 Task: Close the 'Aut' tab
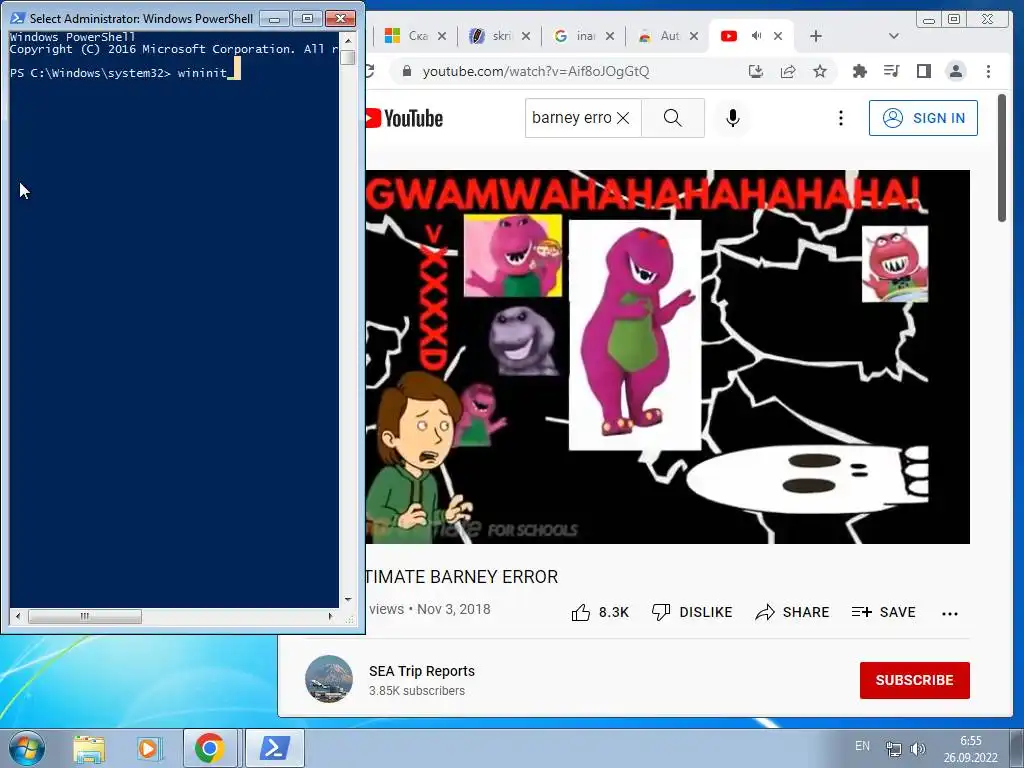(694, 36)
